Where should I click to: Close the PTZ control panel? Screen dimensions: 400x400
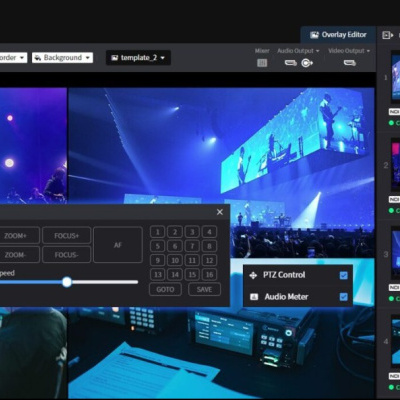pyautogui.click(x=220, y=212)
